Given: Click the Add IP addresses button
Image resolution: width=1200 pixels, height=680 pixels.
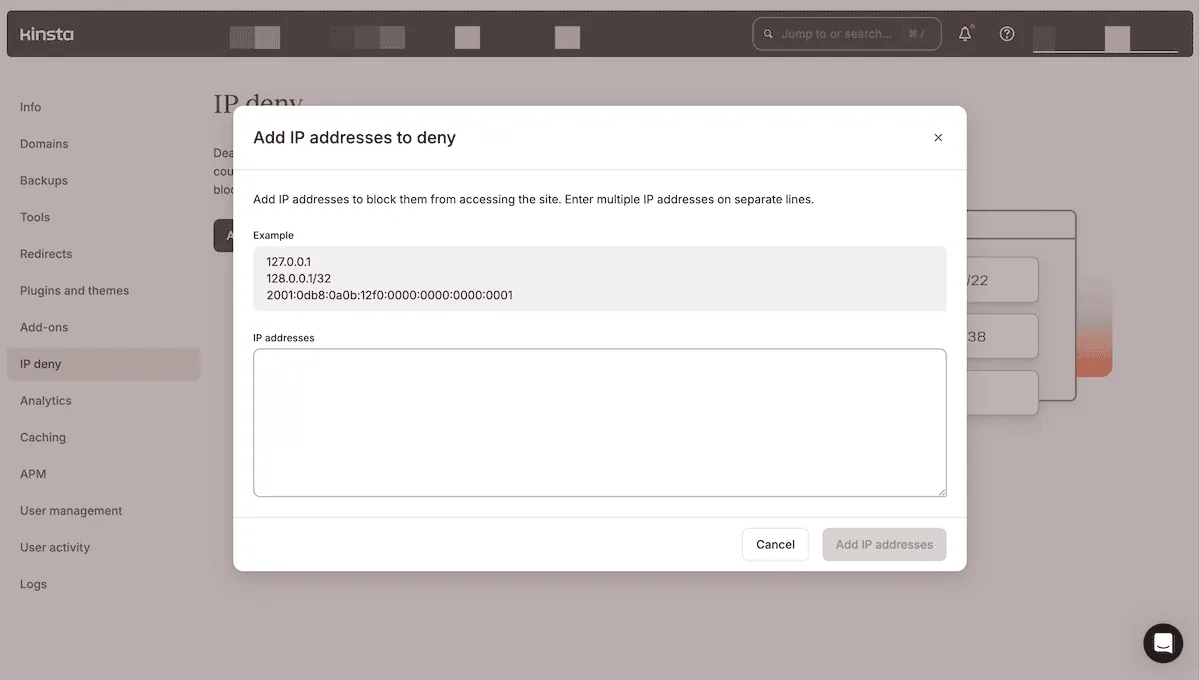Looking at the screenshot, I should 884,544.
